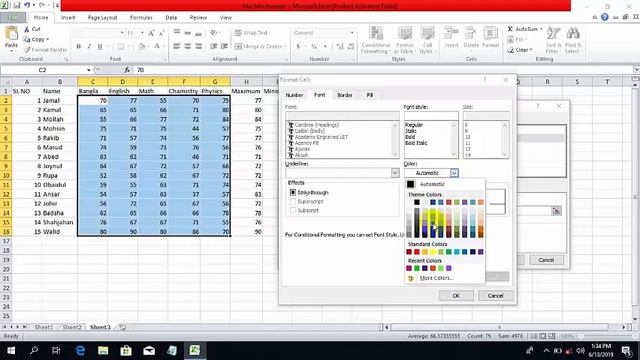Viewport: 640px width, 360px height.
Task: Click the Font name input field
Action: pos(342,116)
